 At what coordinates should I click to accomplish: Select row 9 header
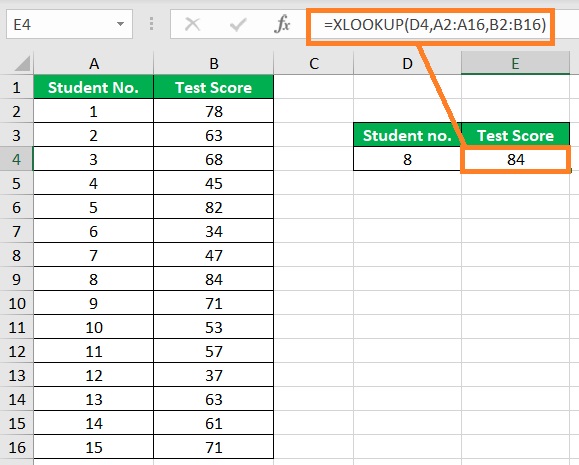coord(16,280)
